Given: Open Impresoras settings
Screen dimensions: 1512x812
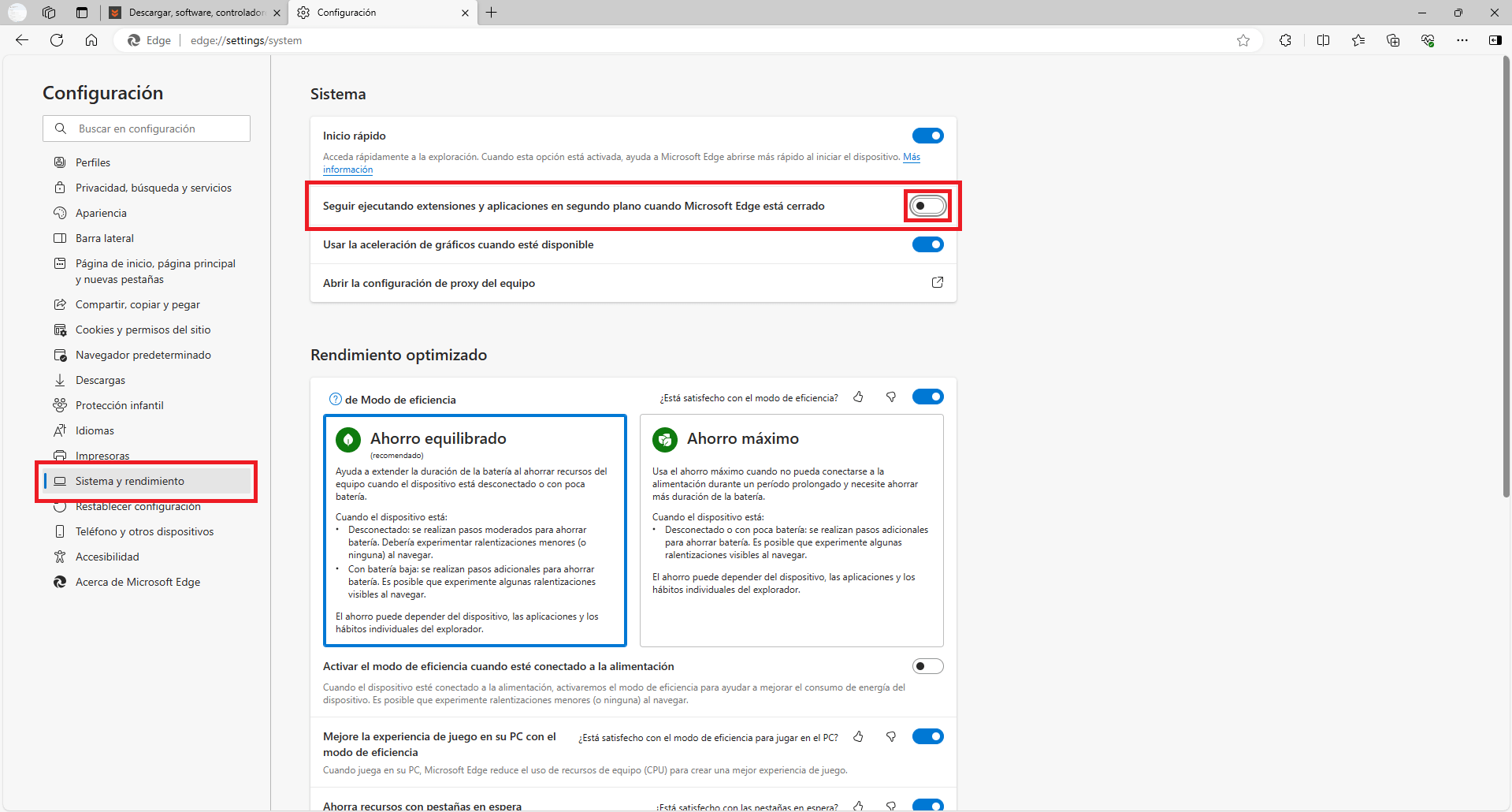Looking at the screenshot, I should click(x=147, y=456).
